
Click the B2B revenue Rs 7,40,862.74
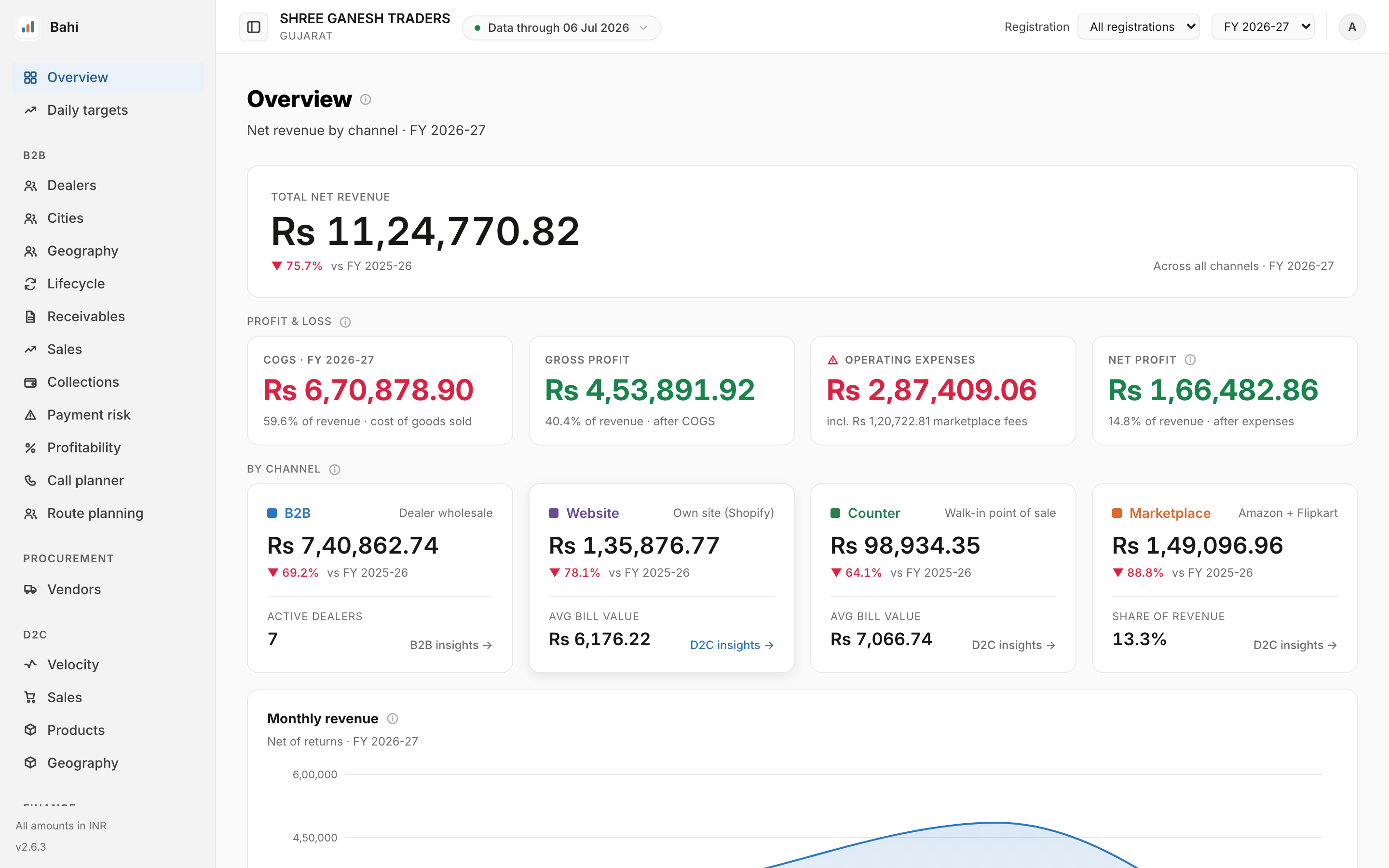click(x=353, y=545)
